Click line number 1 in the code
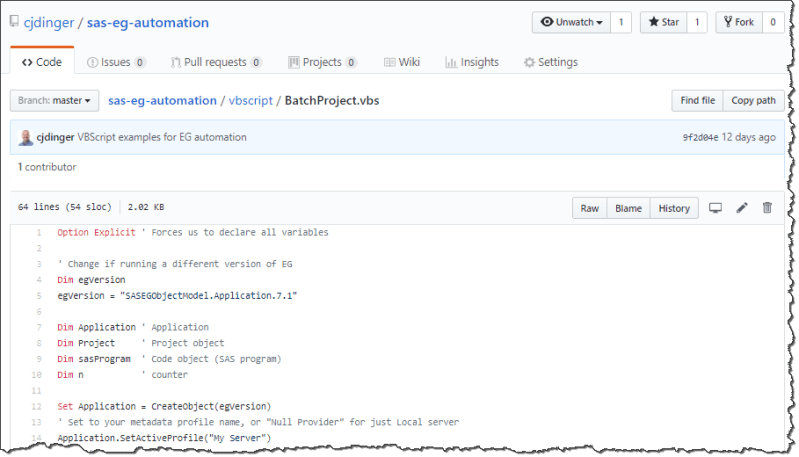 (x=39, y=232)
